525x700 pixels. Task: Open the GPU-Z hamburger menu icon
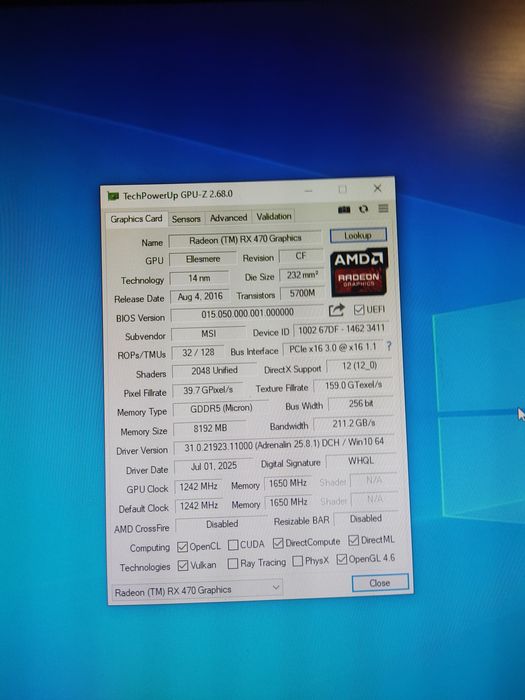[x=383, y=208]
